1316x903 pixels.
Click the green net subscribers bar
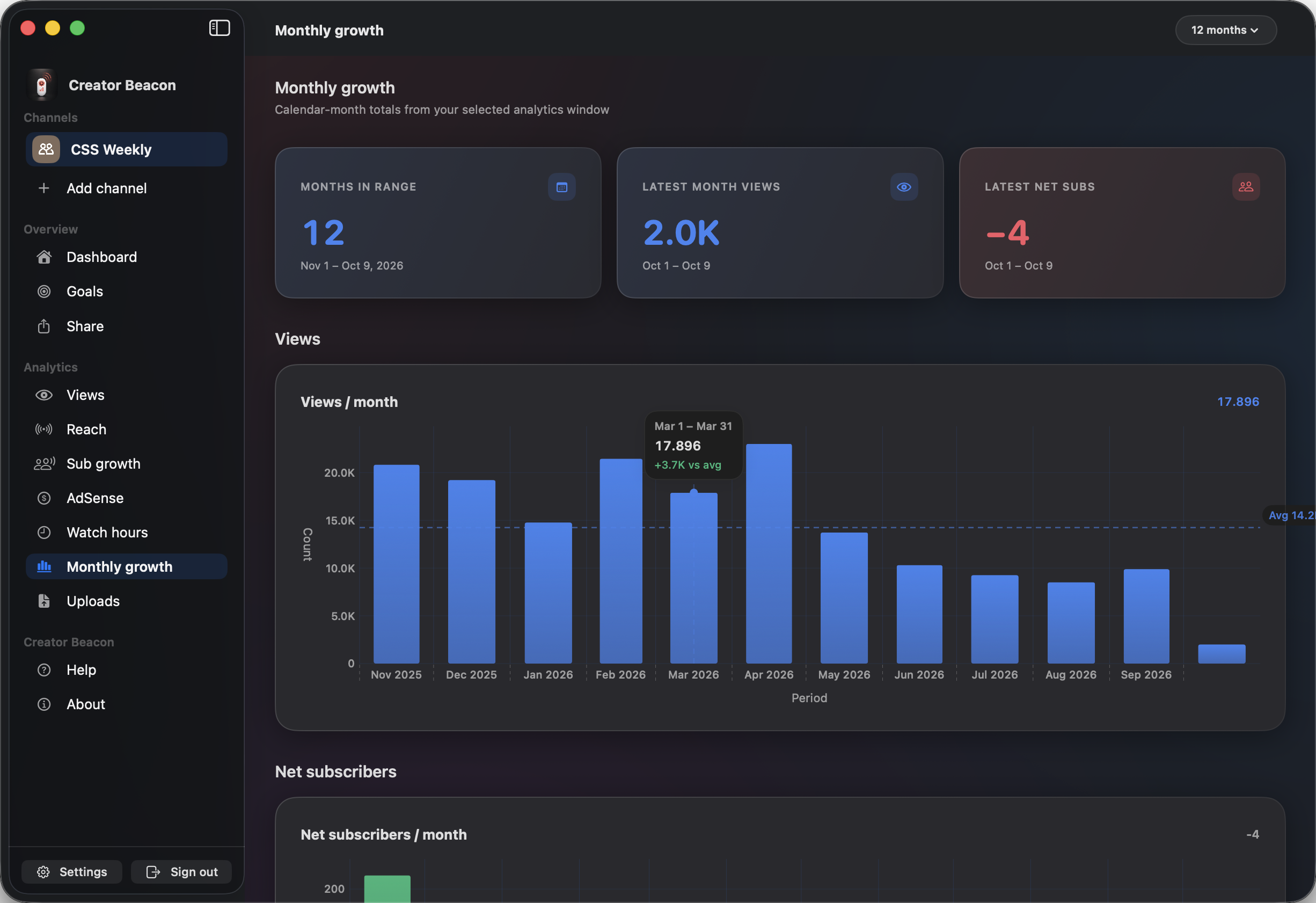click(x=388, y=889)
